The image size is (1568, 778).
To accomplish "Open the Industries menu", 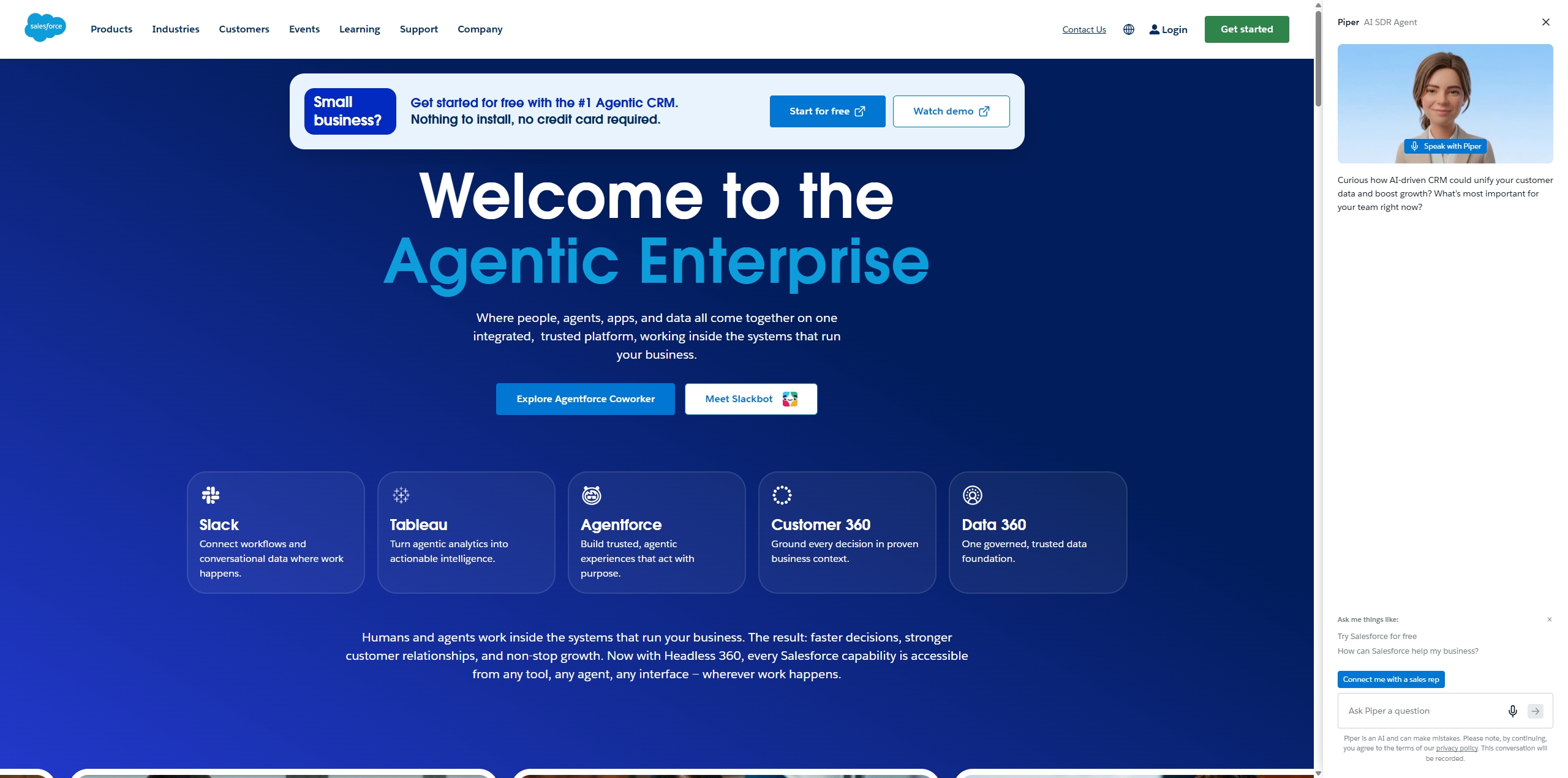I will (176, 29).
